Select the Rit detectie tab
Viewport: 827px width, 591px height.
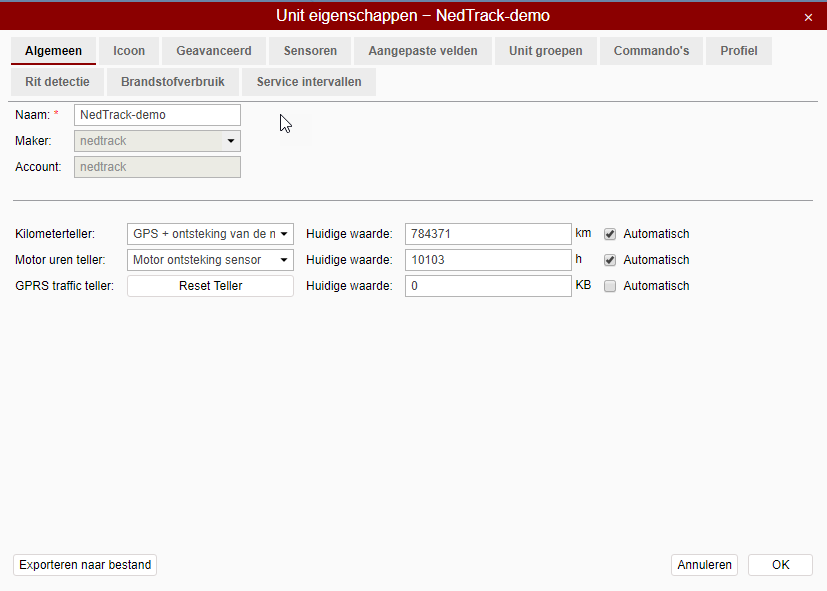[x=57, y=82]
